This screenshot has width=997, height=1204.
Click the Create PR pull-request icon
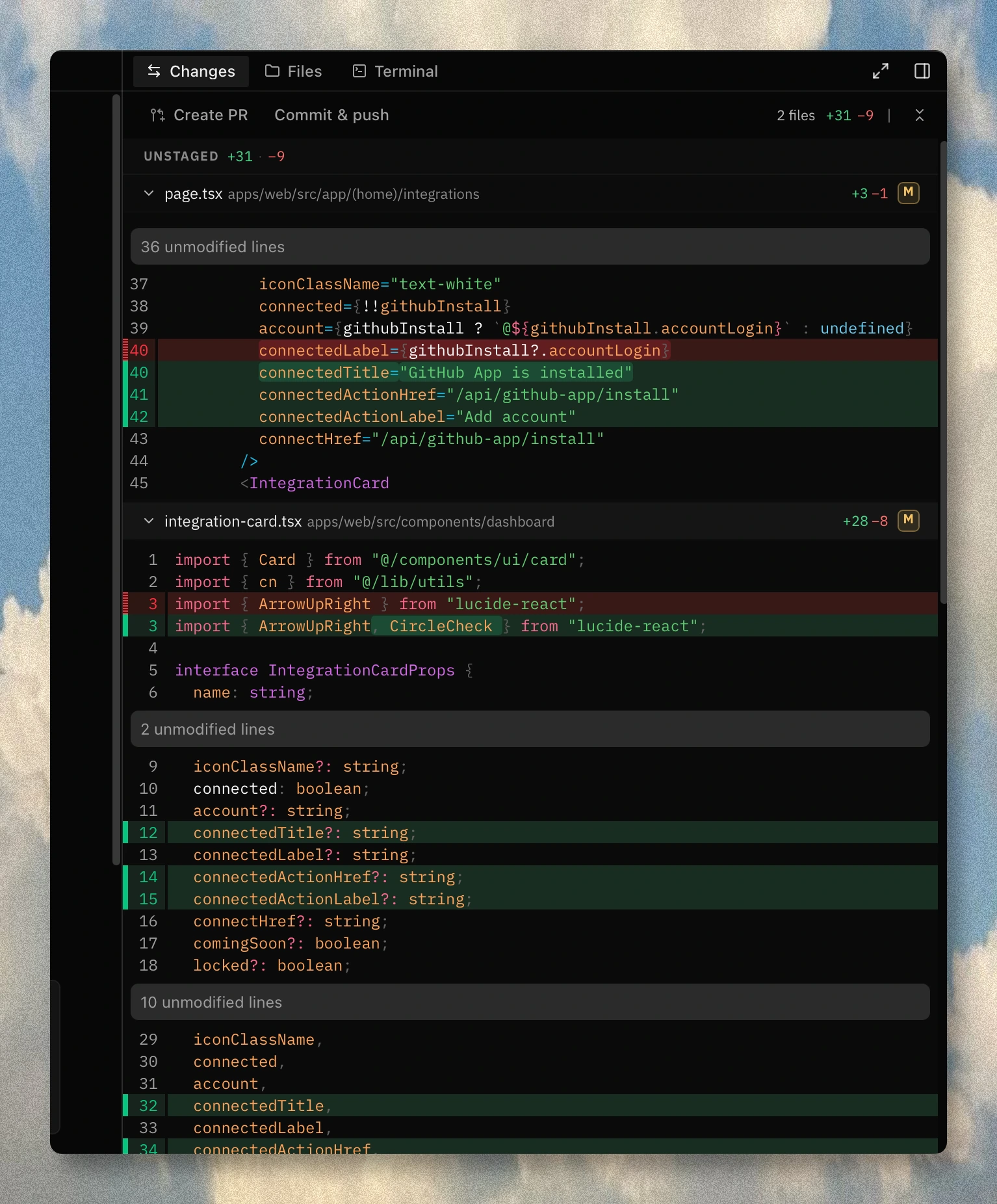click(157, 115)
